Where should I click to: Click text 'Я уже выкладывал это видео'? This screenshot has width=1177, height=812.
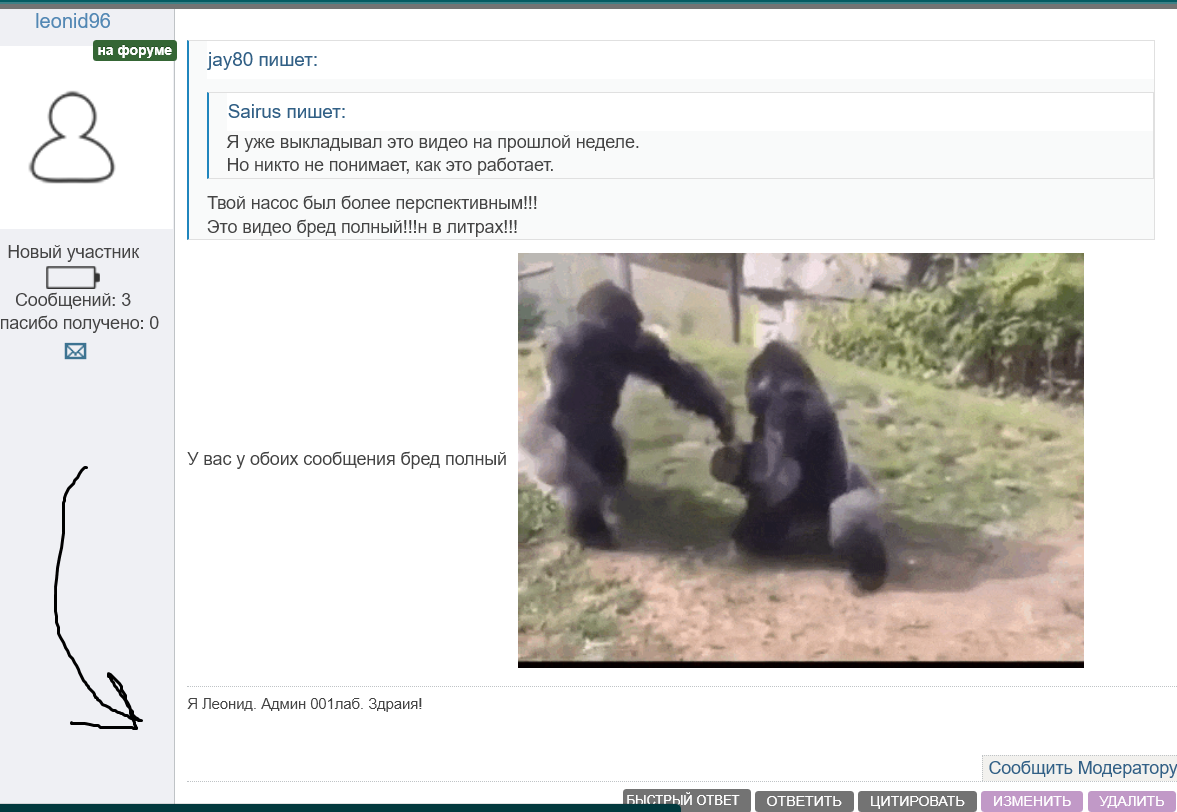point(348,142)
